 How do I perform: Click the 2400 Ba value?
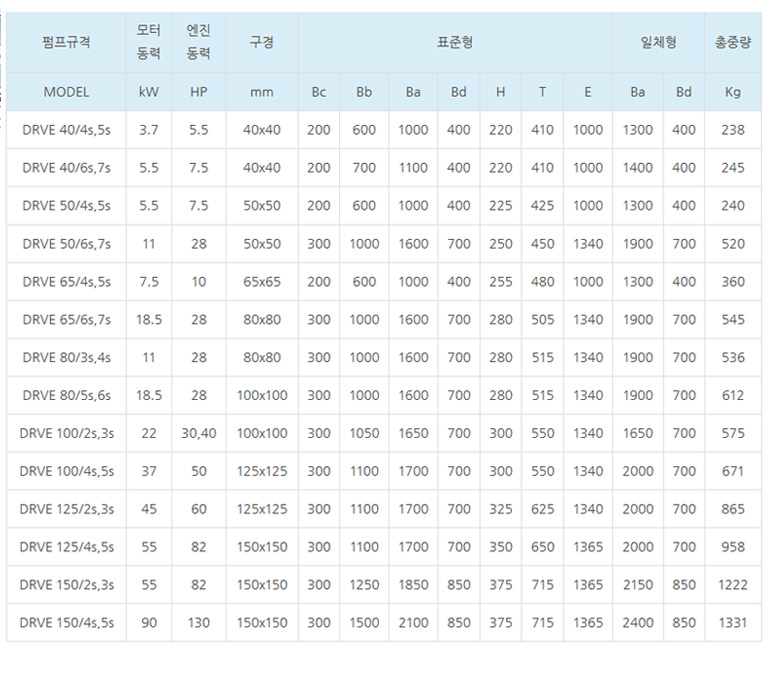(637, 623)
